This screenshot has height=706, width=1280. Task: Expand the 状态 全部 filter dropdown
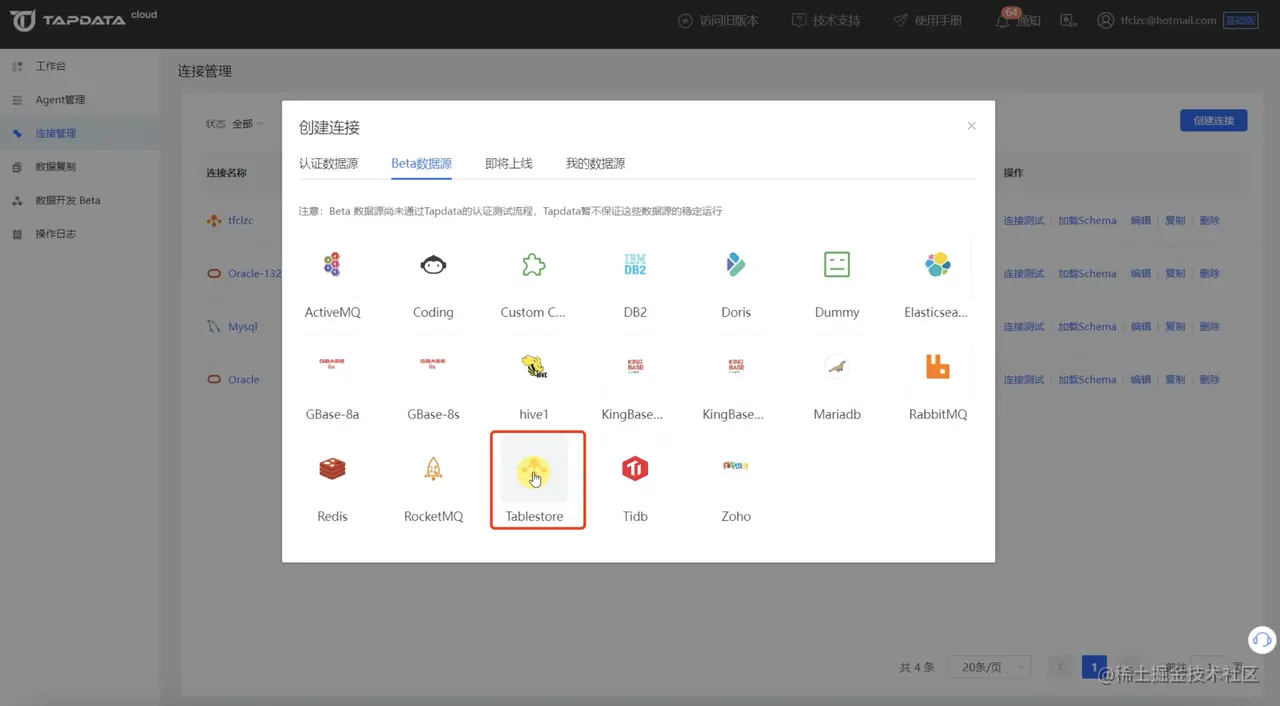(x=247, y=124)
